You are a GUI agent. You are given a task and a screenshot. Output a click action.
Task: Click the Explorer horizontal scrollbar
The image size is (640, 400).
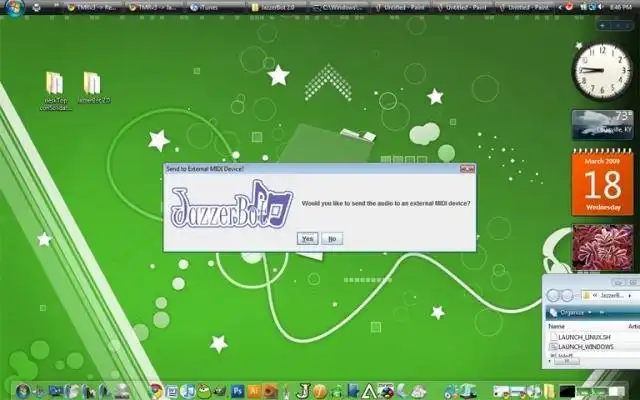coord(566,361)
